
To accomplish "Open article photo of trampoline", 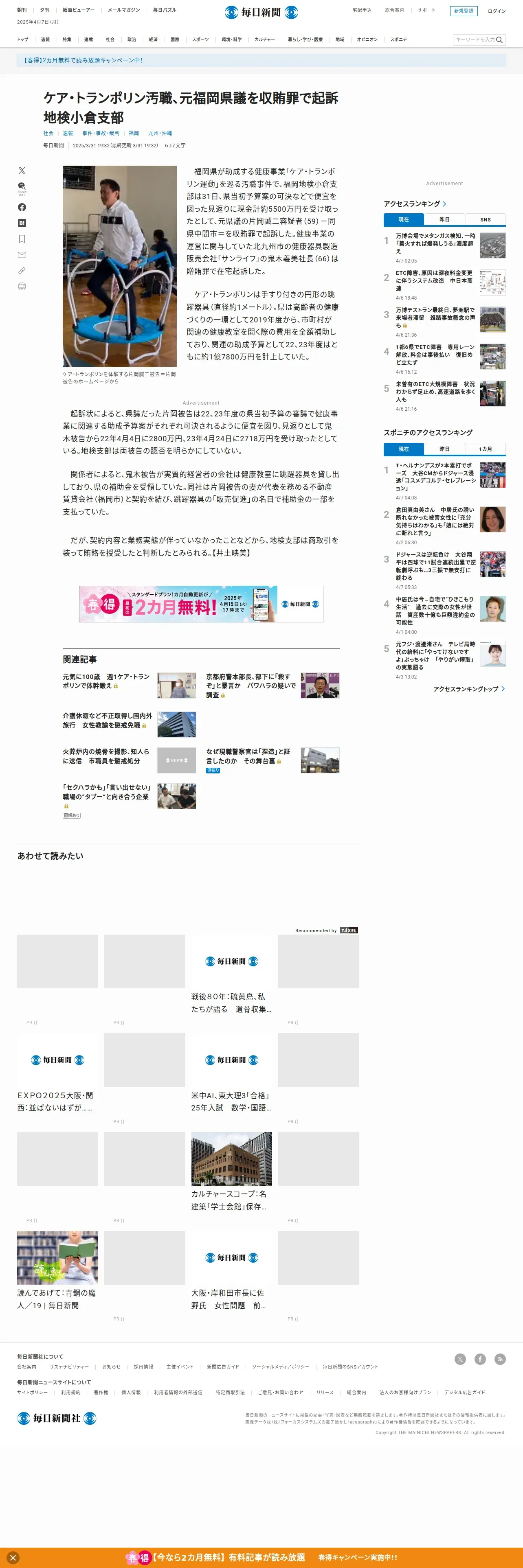I will click(119, 266).
